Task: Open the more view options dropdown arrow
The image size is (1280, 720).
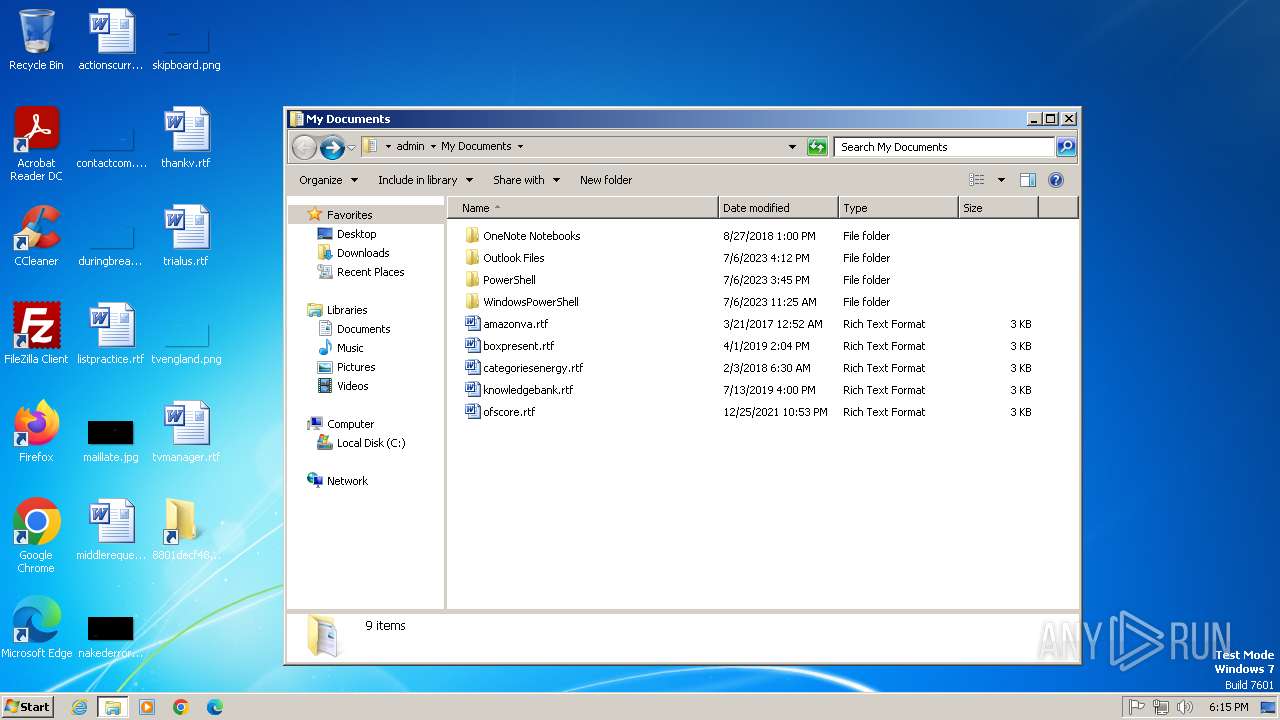Action: (1001, 180)
